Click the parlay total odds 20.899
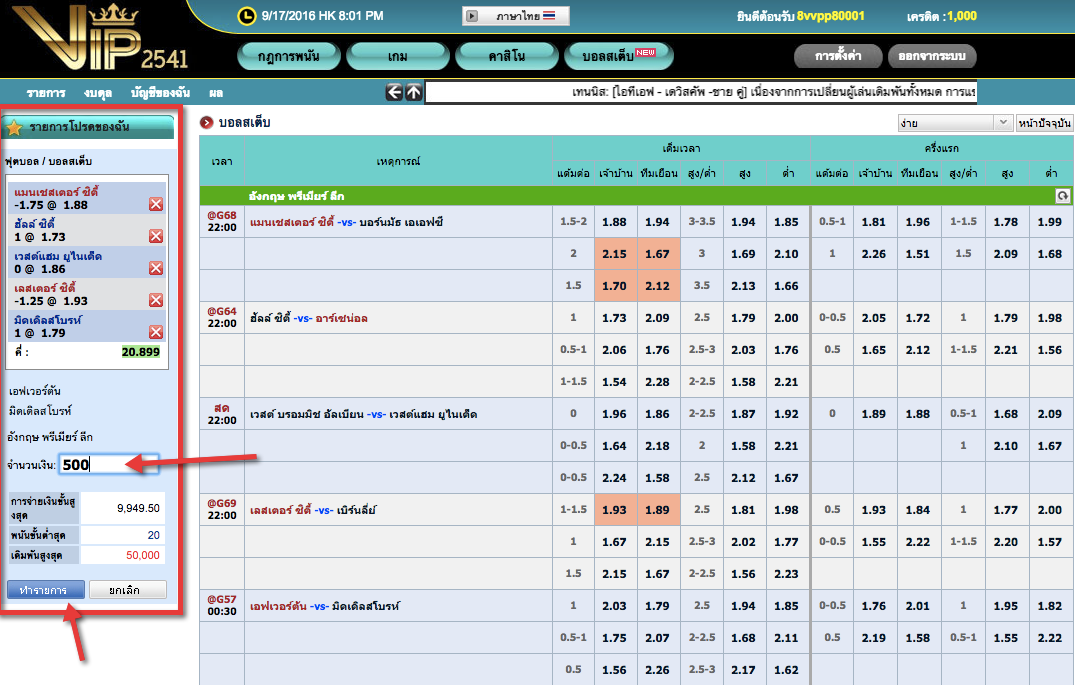The height and width of the screenshot is (685, 1075). coord(141,352)
